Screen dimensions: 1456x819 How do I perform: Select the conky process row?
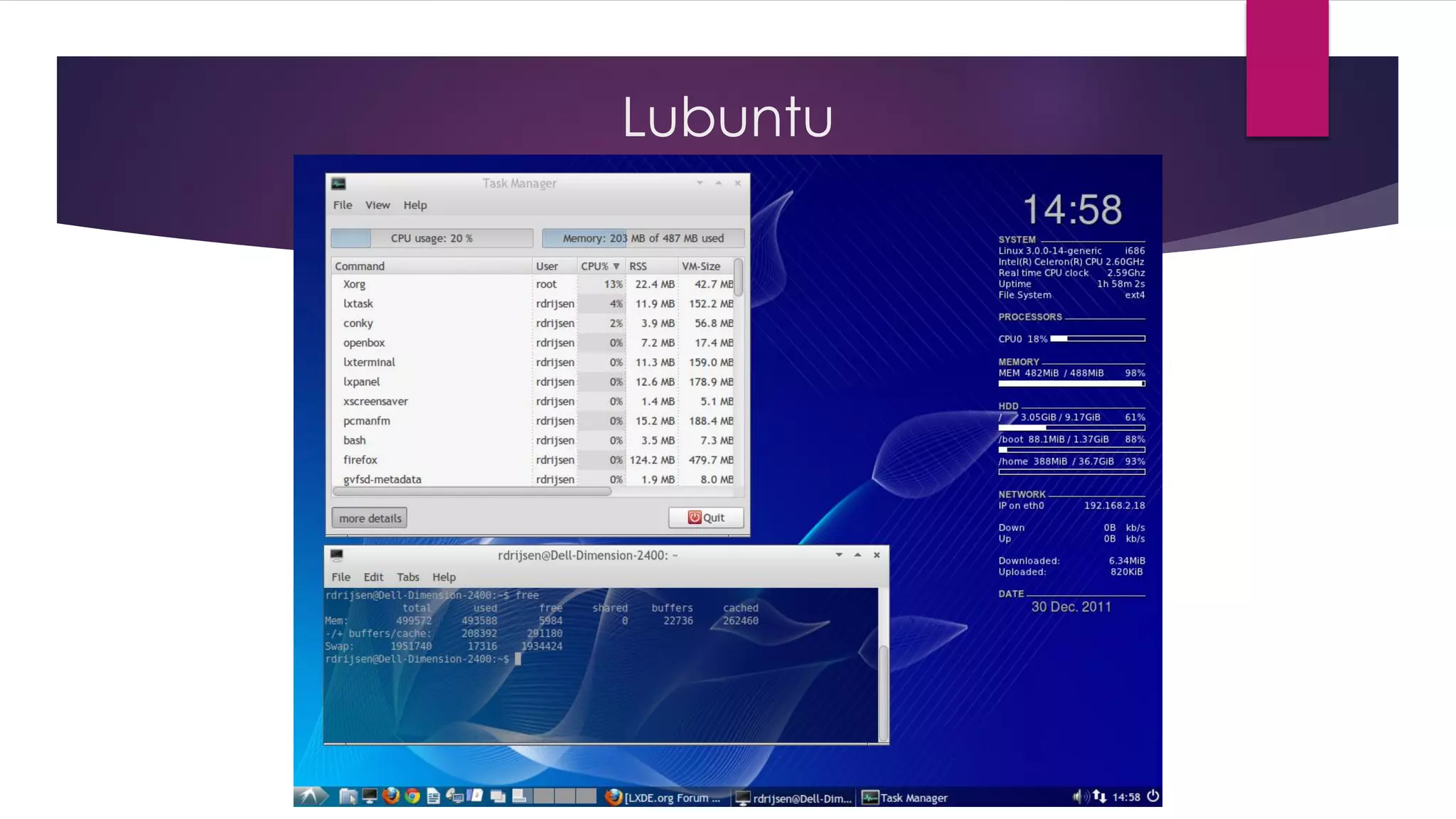(x=533, y=323)
